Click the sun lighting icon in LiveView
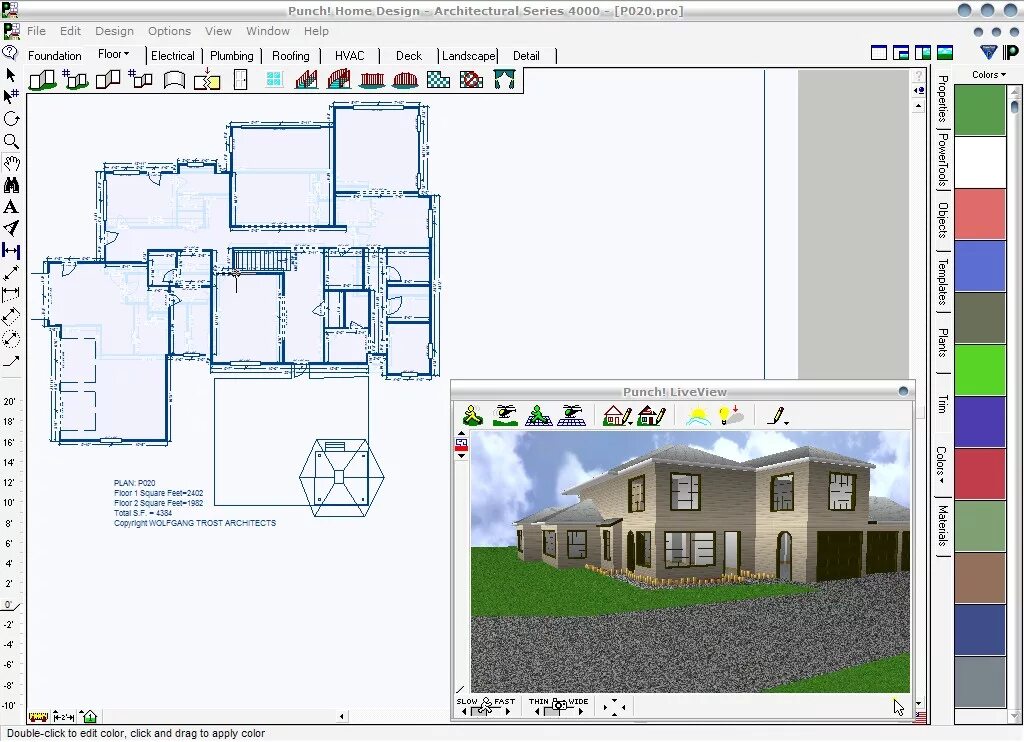This screenshot has height=742, width=1024. click(698, 415)
